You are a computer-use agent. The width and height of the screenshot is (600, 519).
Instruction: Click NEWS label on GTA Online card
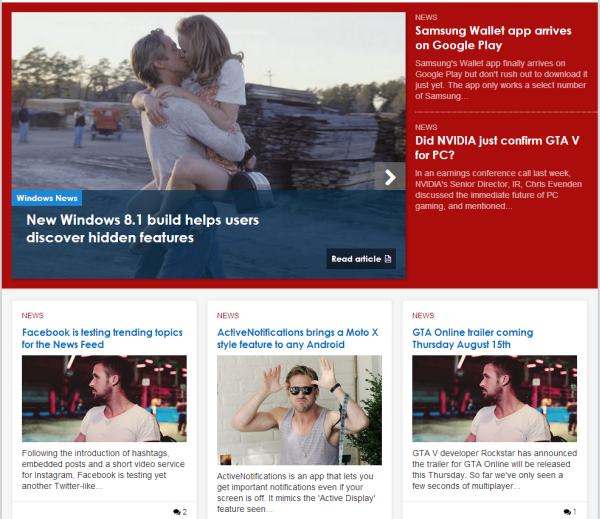423,316
